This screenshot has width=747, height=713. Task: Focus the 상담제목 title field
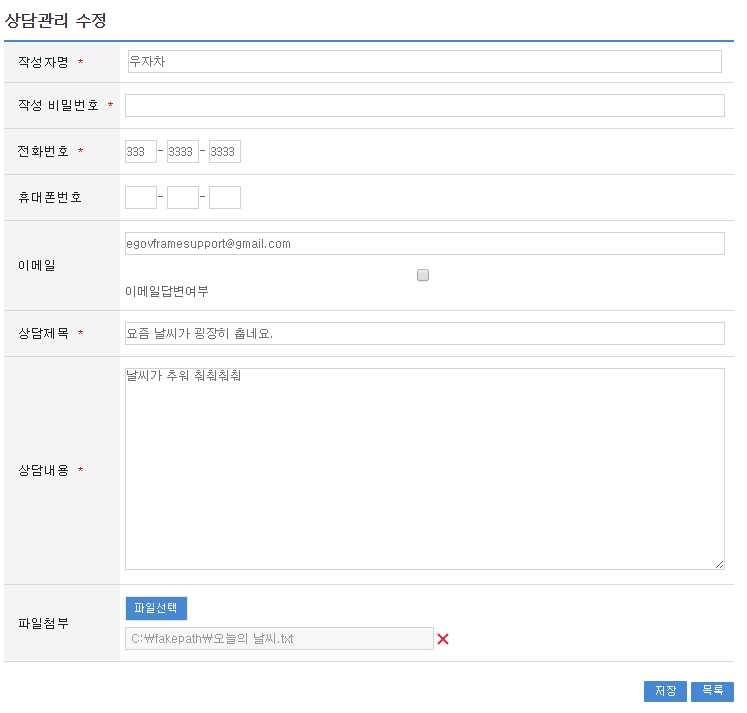coord(424,334)
